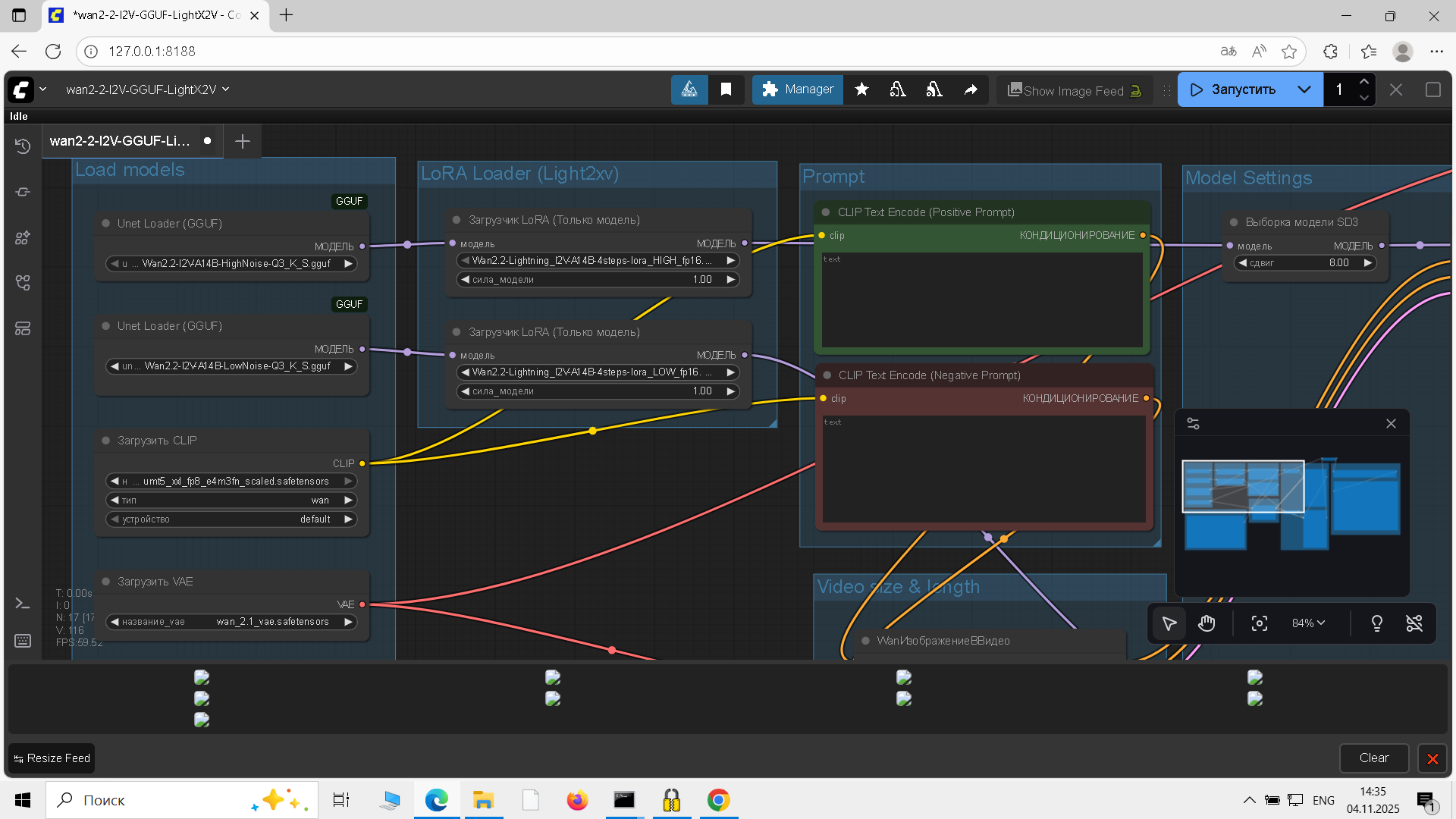The width and height of the screenshot is (1456, 819).
Task: Toggle Show Image Feed
Action: [x=1075, y=90]
